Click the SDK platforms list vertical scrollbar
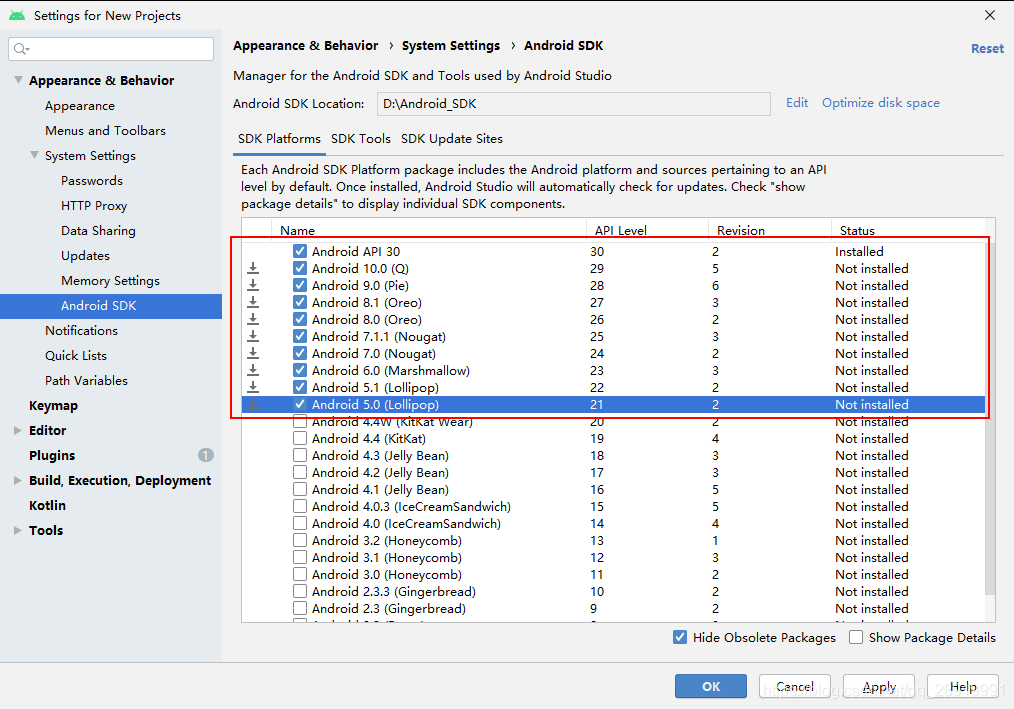Viewport: 1014px width, 709px height. (x=991, y=420)
